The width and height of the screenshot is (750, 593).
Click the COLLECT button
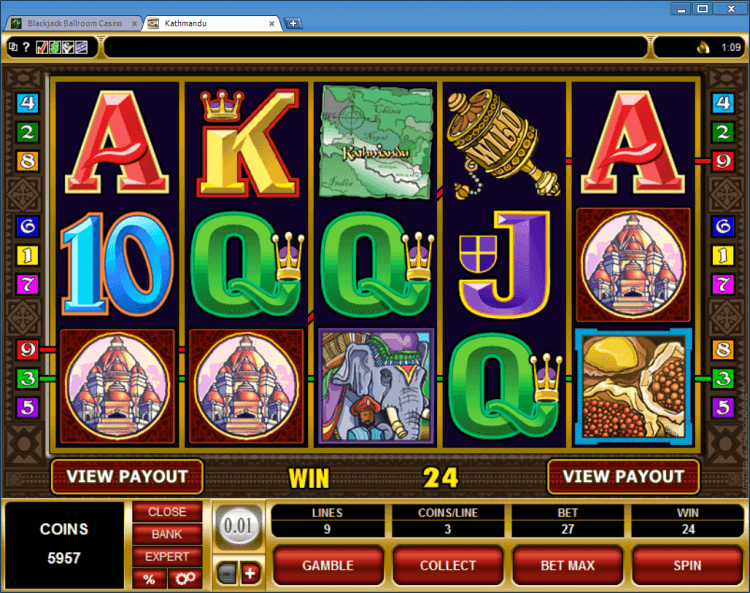point(448,566)
